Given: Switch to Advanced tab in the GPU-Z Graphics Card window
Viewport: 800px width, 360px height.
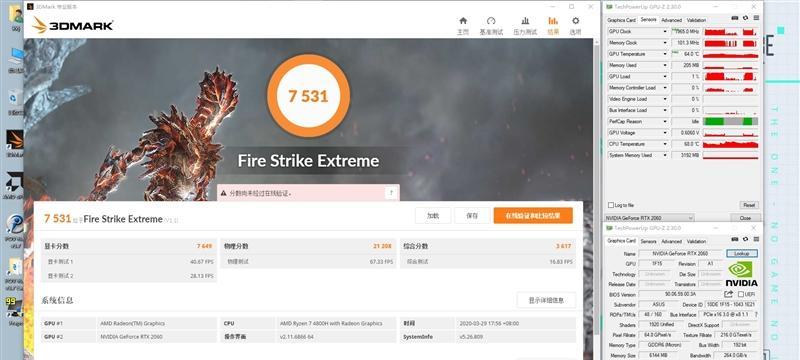Looking at the screenshot, I should pos(671,241).
